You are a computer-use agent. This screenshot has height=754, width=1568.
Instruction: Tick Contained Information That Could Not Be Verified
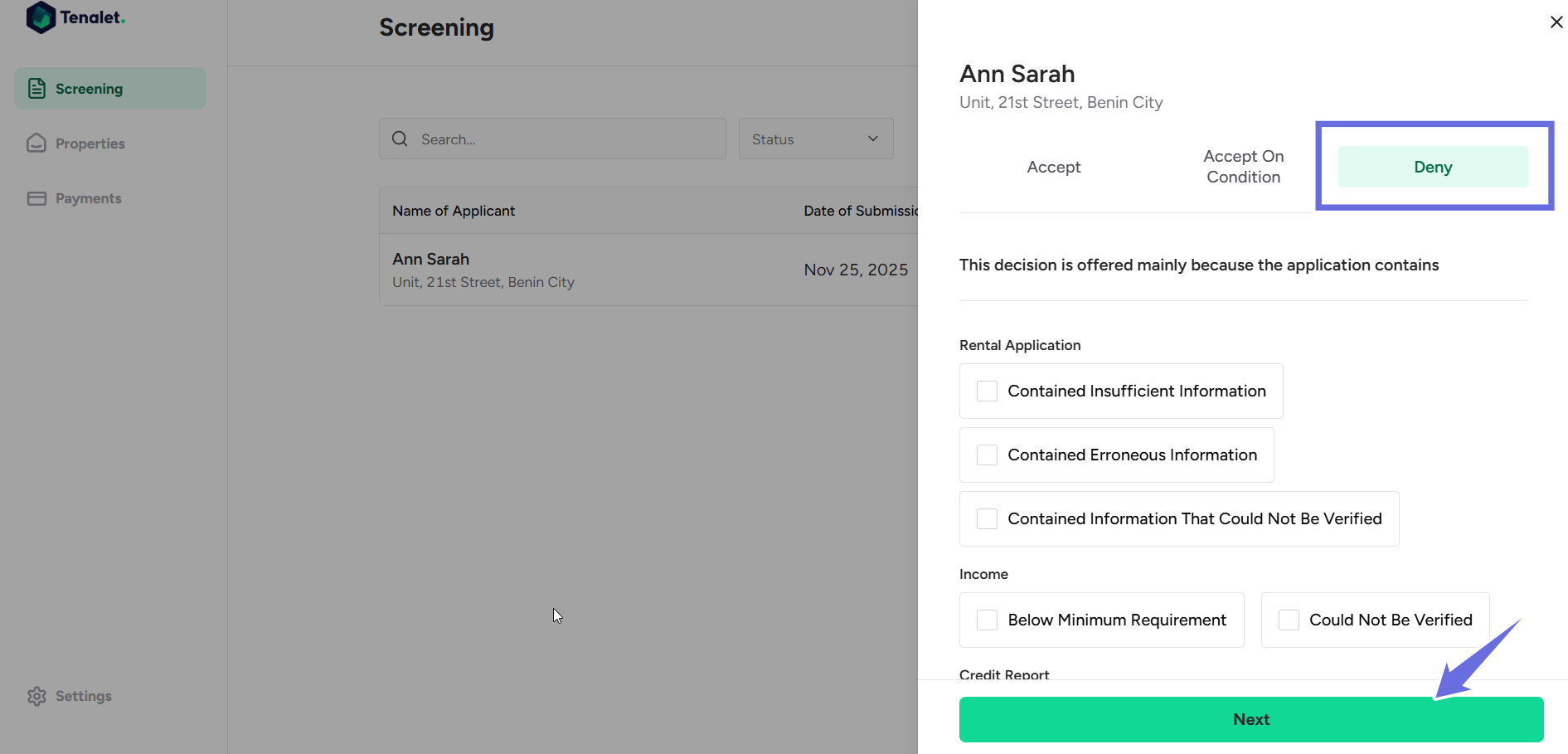click(x=987, y=519)
